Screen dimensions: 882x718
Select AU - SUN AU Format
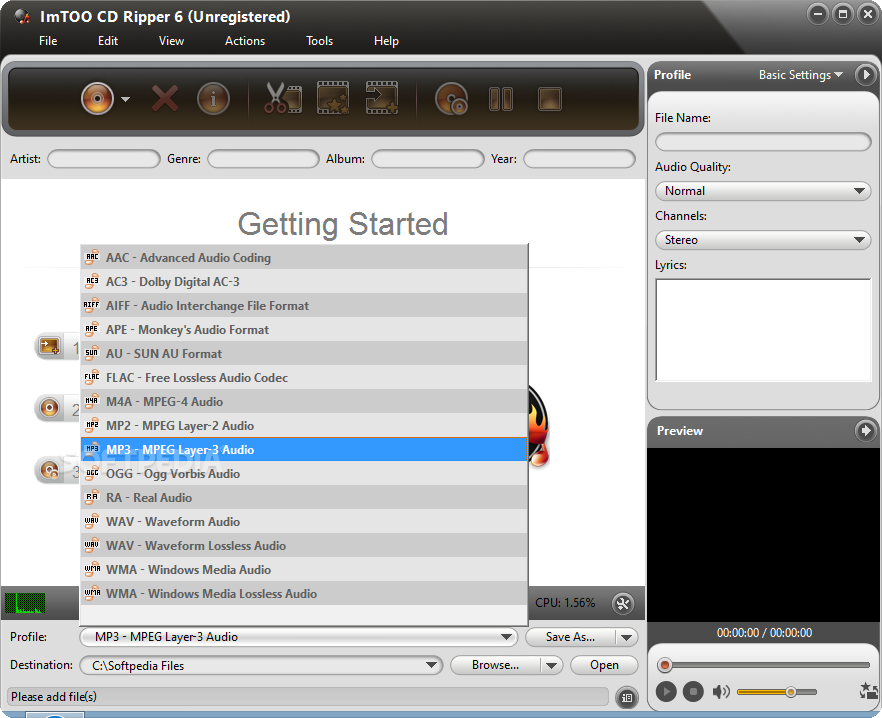tap(304, 353)
